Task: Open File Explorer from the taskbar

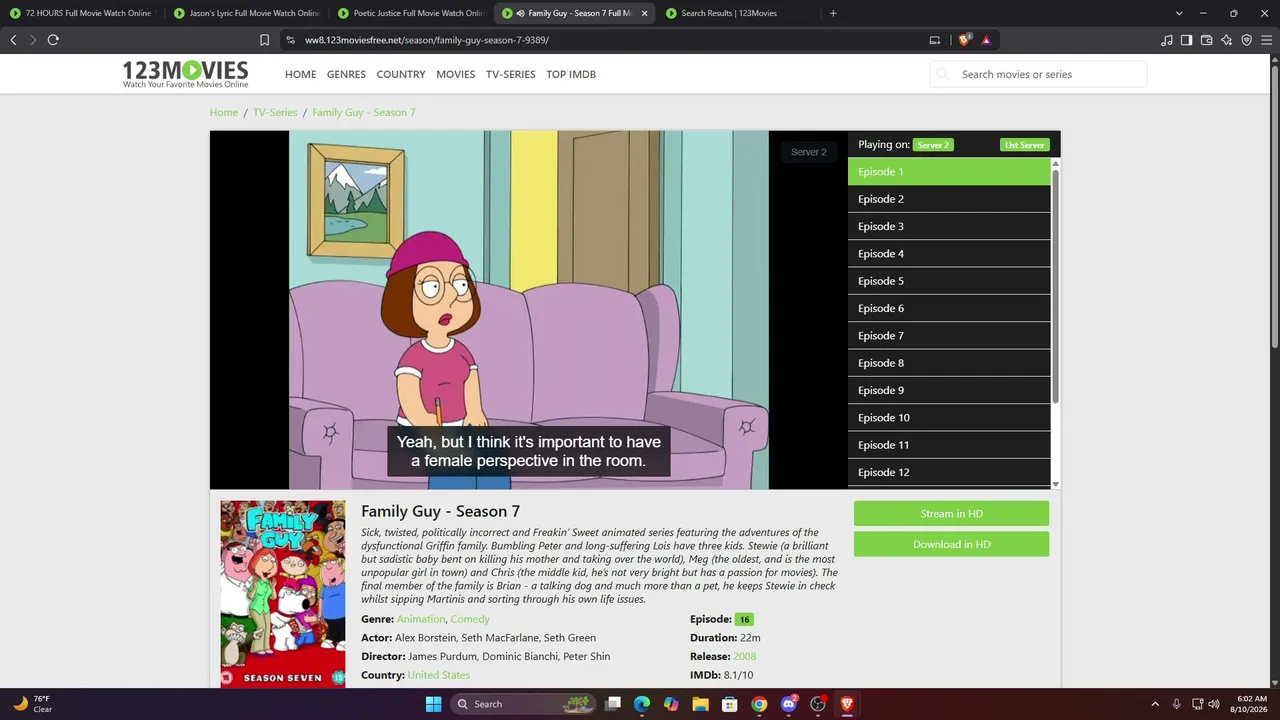Action: click(700, 704)
